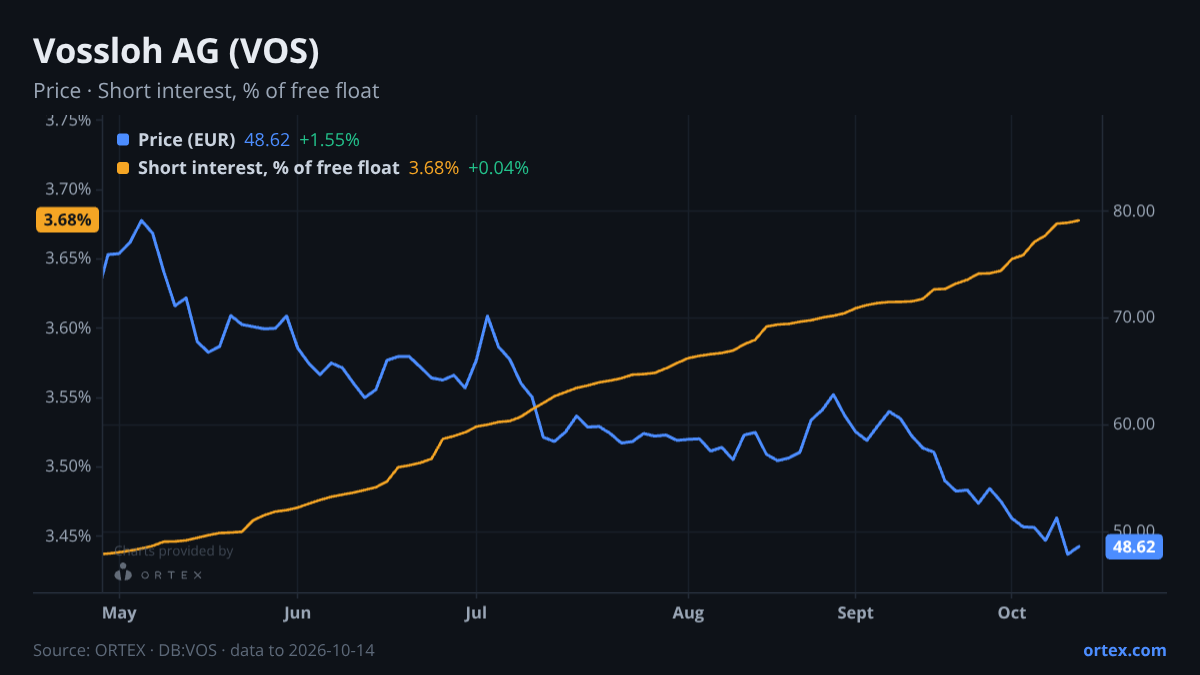Click the Jul x-axis label
1200x675 pixels.
tap(476, 613)
